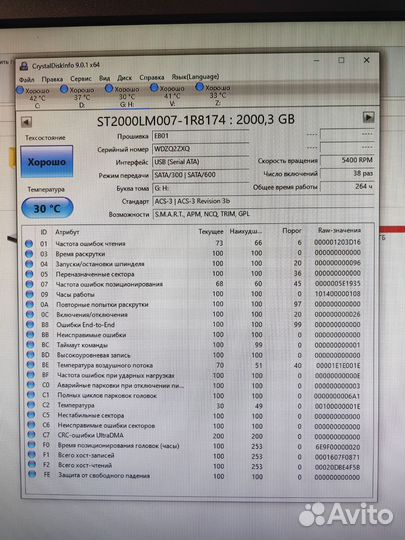
Task: Click status icon of row BF shock error rate
Action: (31, 375)
